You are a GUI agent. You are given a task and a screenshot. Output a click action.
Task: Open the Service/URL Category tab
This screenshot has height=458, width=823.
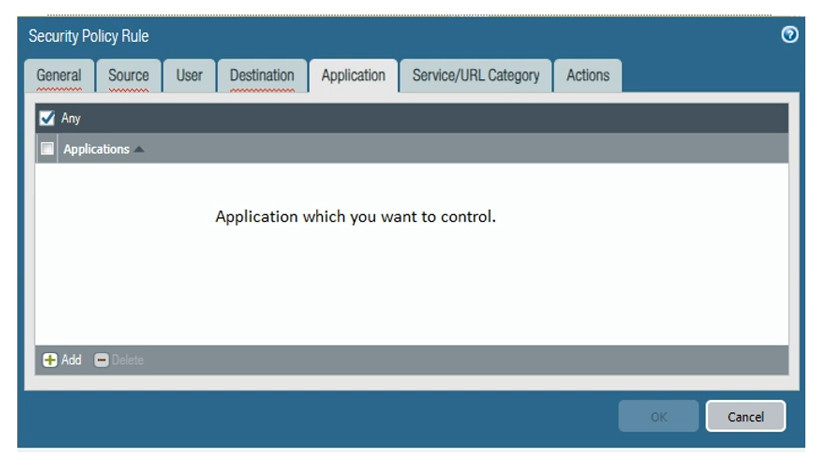[x=476, y=76]
